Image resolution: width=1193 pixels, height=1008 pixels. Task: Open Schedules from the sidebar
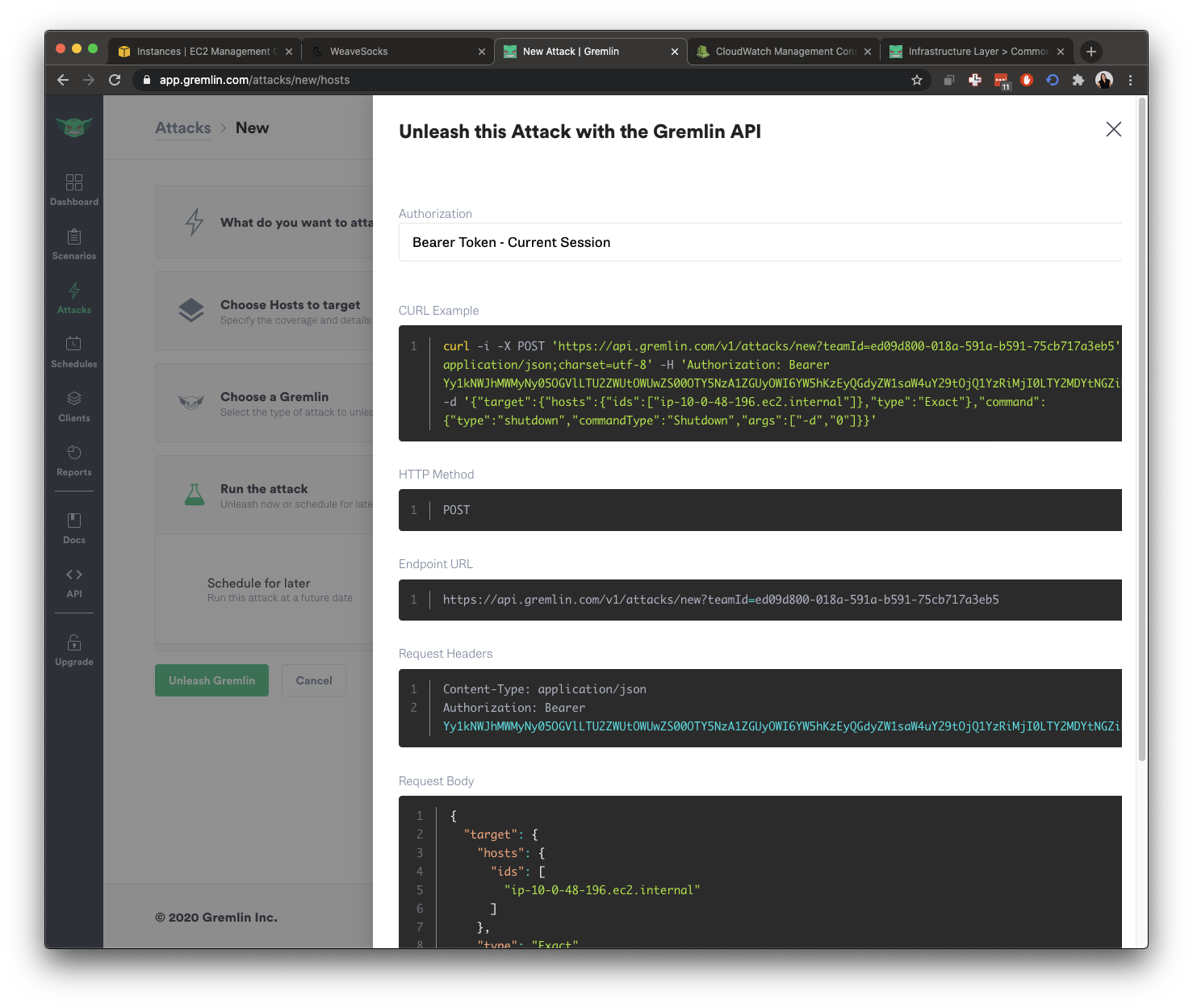[x=74, y=353]
